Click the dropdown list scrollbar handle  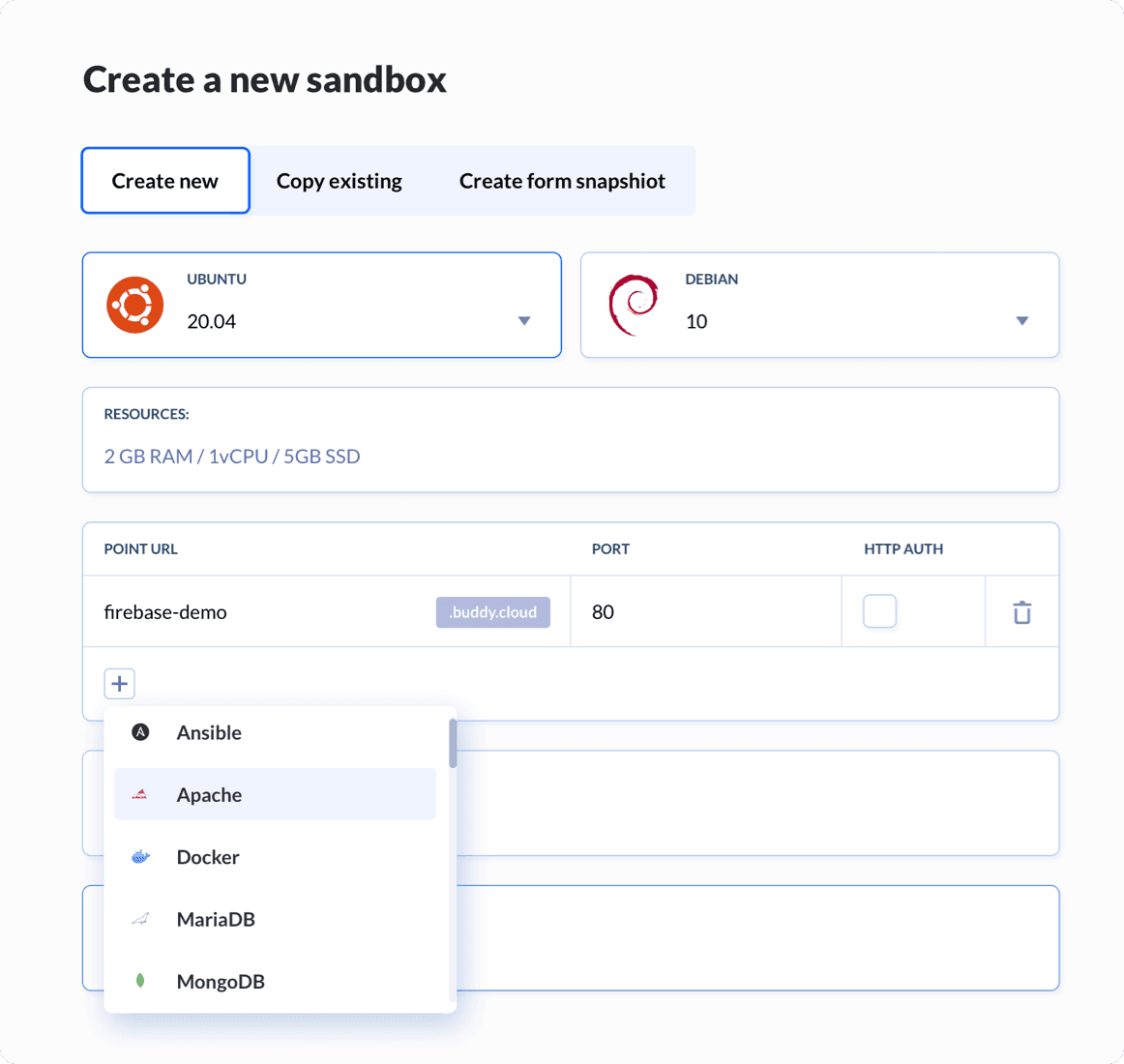(x=453, y=744)
